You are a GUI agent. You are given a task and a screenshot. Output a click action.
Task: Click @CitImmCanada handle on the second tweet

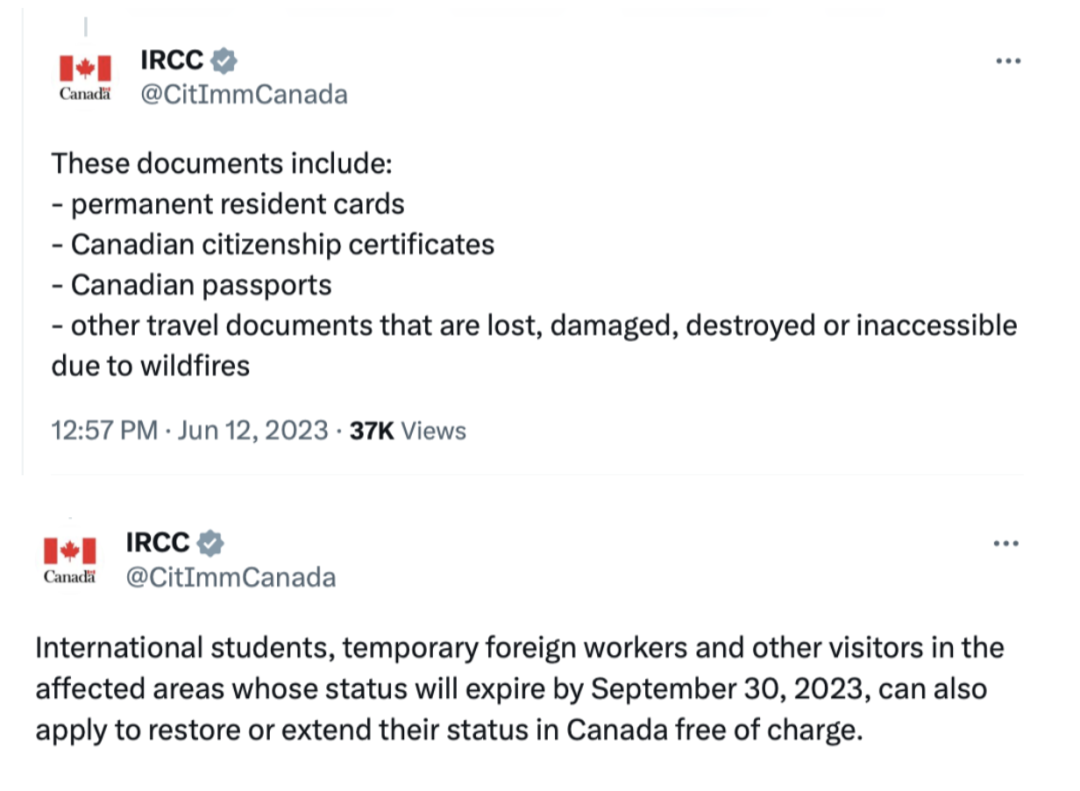pos(231,577)
